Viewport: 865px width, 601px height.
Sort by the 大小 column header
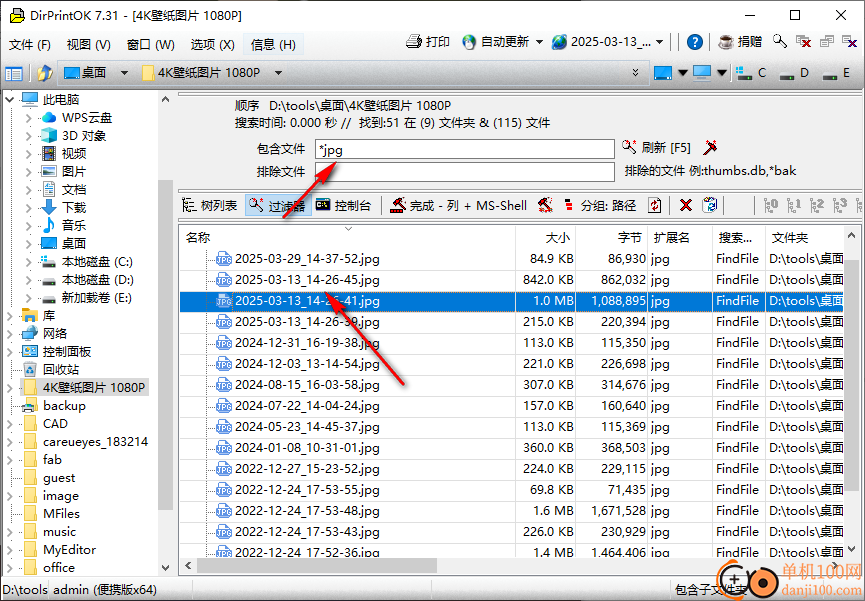tap(546, 237)
